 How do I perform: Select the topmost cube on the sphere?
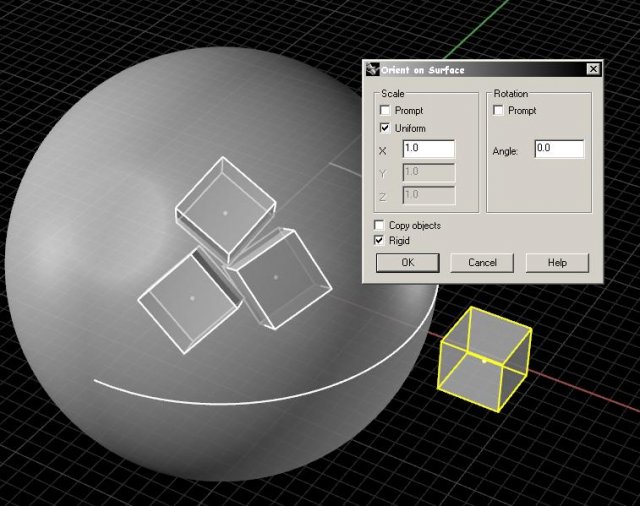(225, 211)
